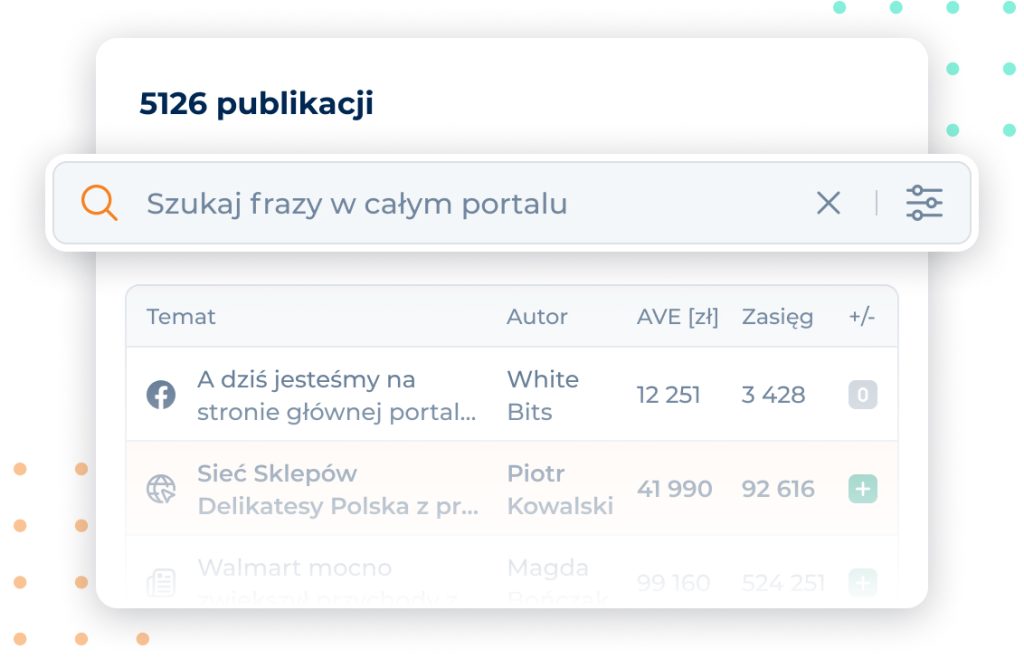Click author White Bits
The width and height of the screenshot is (1024, 659).
click(x=542, y=395)
